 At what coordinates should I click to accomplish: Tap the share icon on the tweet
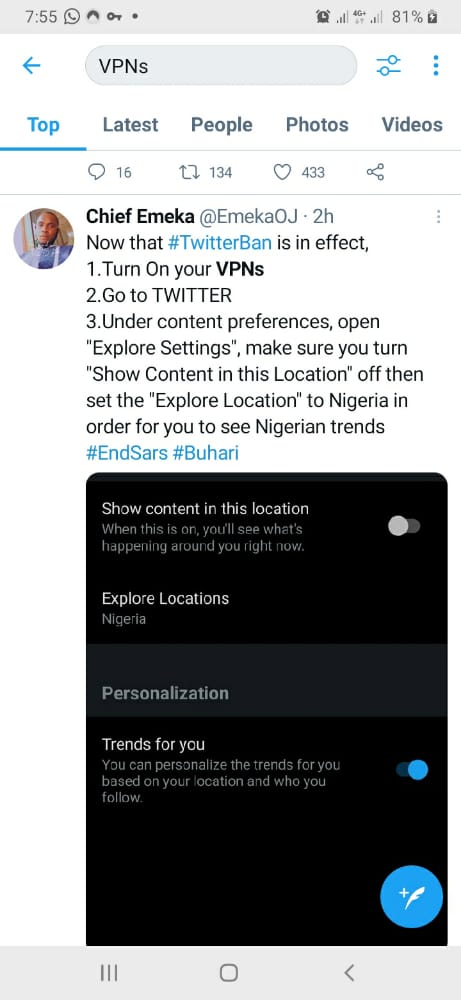coord(376,172)
